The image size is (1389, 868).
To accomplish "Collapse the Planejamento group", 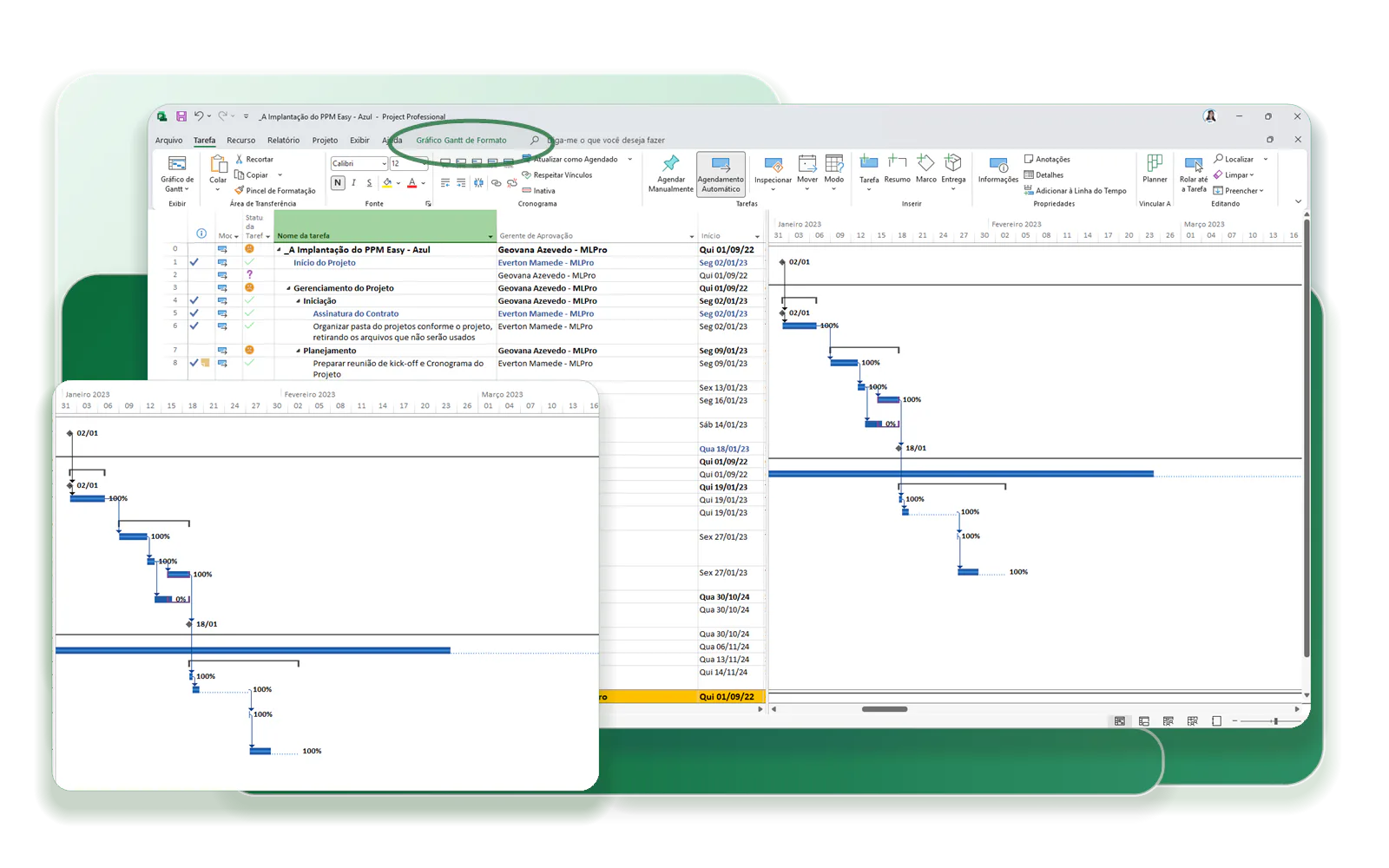I will pyautogui.click(x=299, y=351).
